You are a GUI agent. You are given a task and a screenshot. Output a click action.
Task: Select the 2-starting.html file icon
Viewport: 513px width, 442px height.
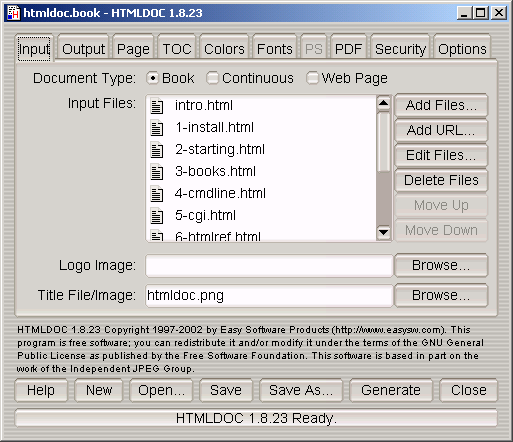(x=157, y=150)
